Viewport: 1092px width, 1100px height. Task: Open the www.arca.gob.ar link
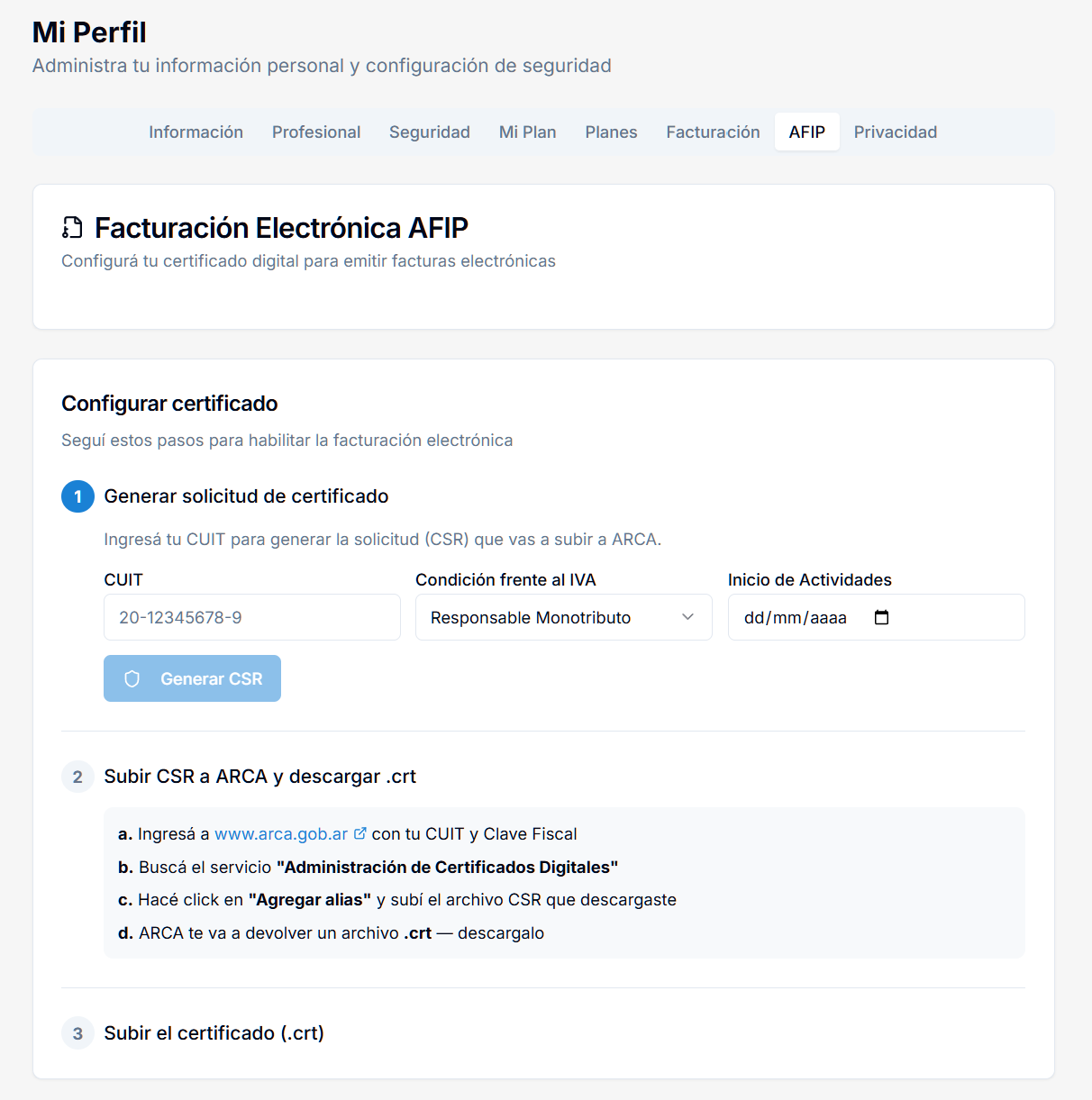coord(282,833)
